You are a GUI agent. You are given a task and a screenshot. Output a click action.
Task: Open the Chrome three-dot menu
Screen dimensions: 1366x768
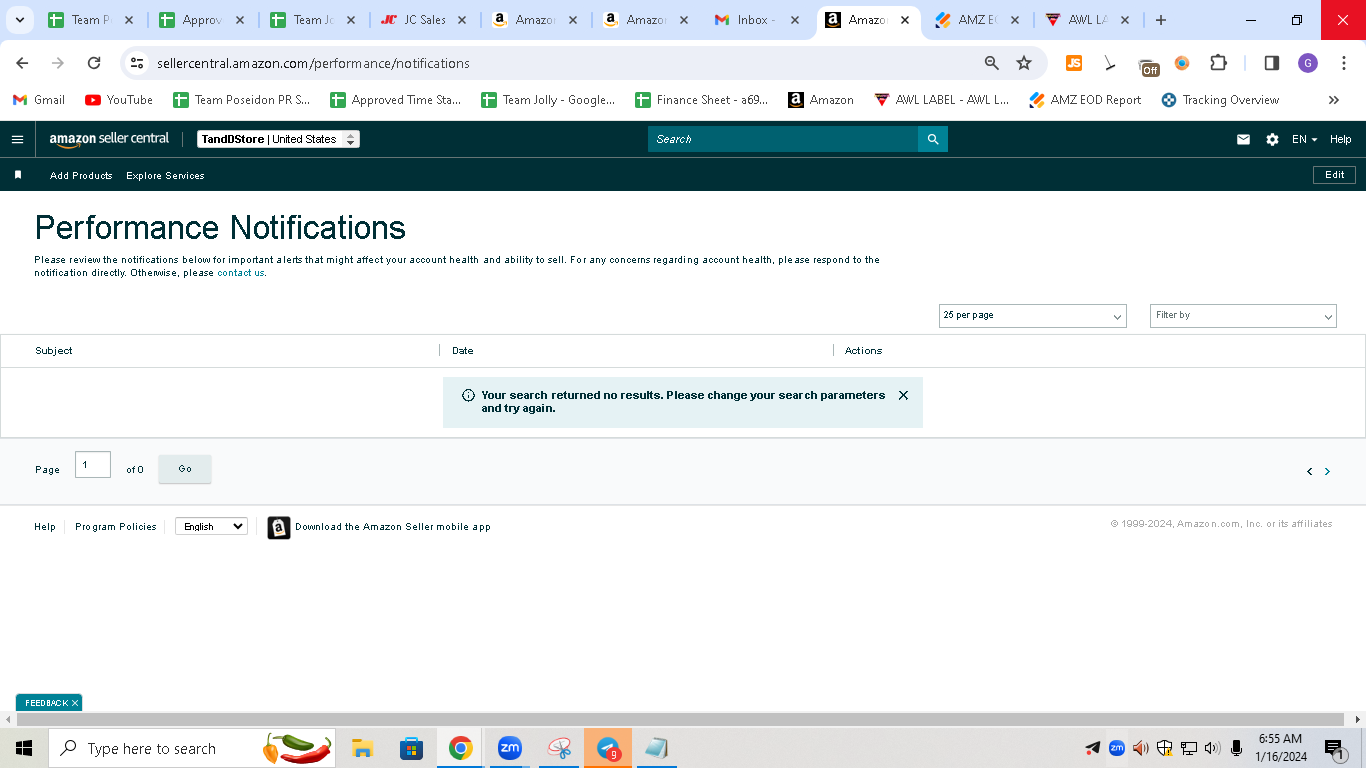pos(1345,63)
